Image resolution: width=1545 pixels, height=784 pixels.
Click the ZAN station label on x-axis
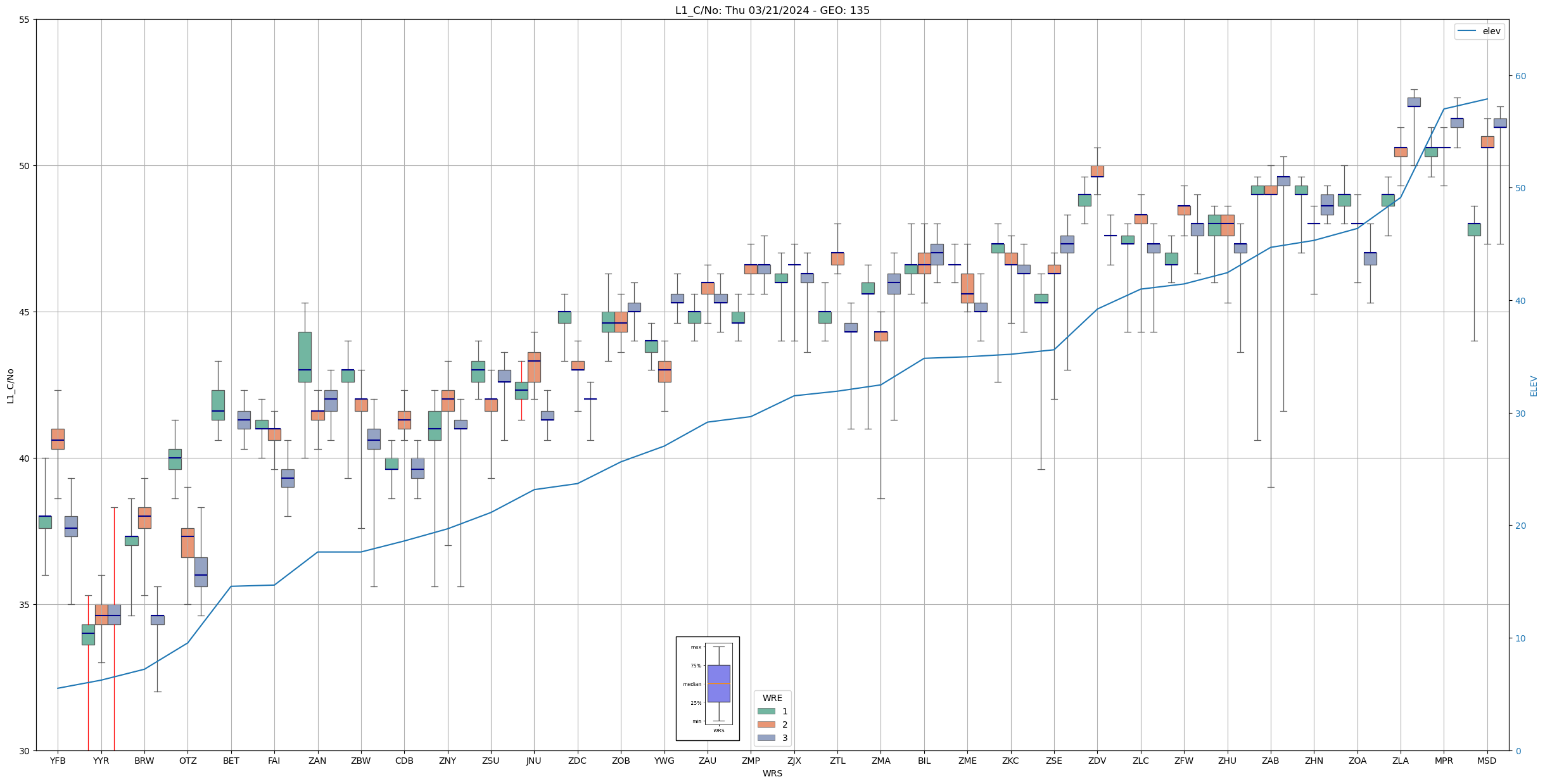click(317, 761)
